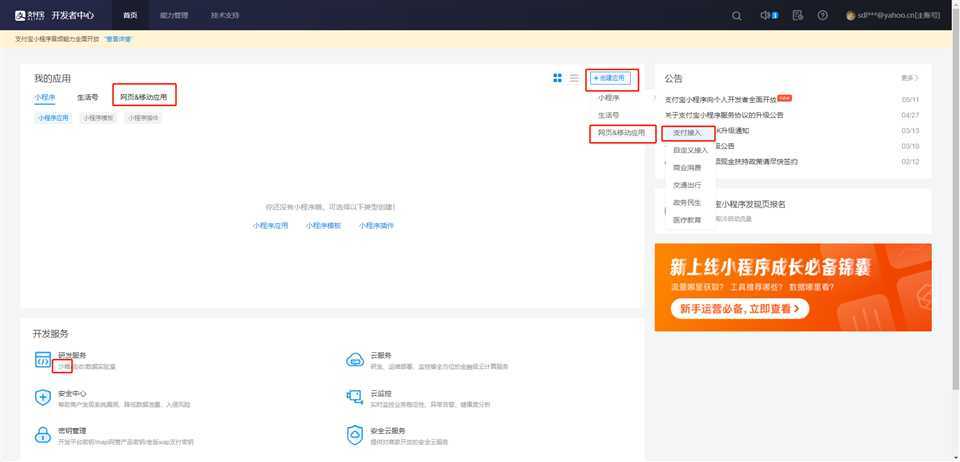Screen dimensions: 960x462
Task: Open the 安全云服务 service title
Action: point(388,431)
